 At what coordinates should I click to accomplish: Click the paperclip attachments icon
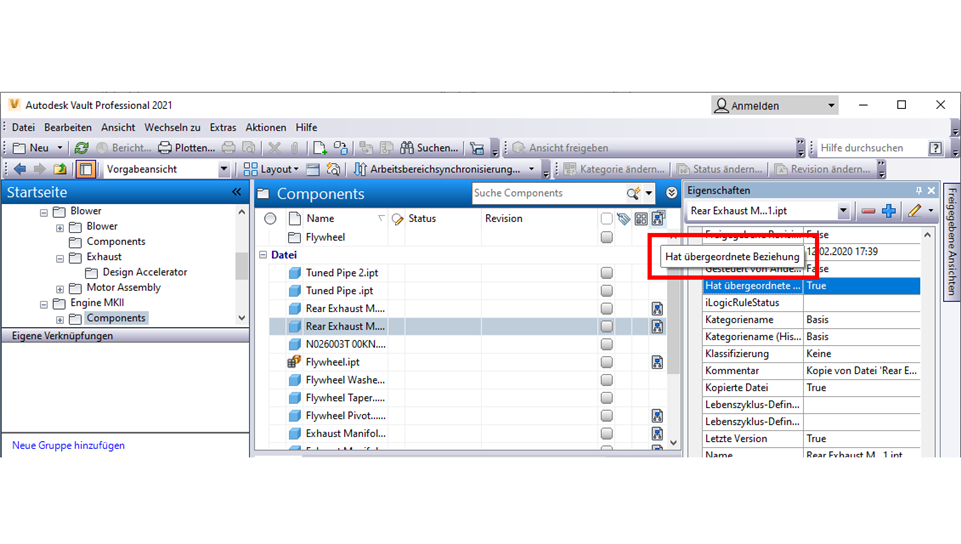(295, 148)
